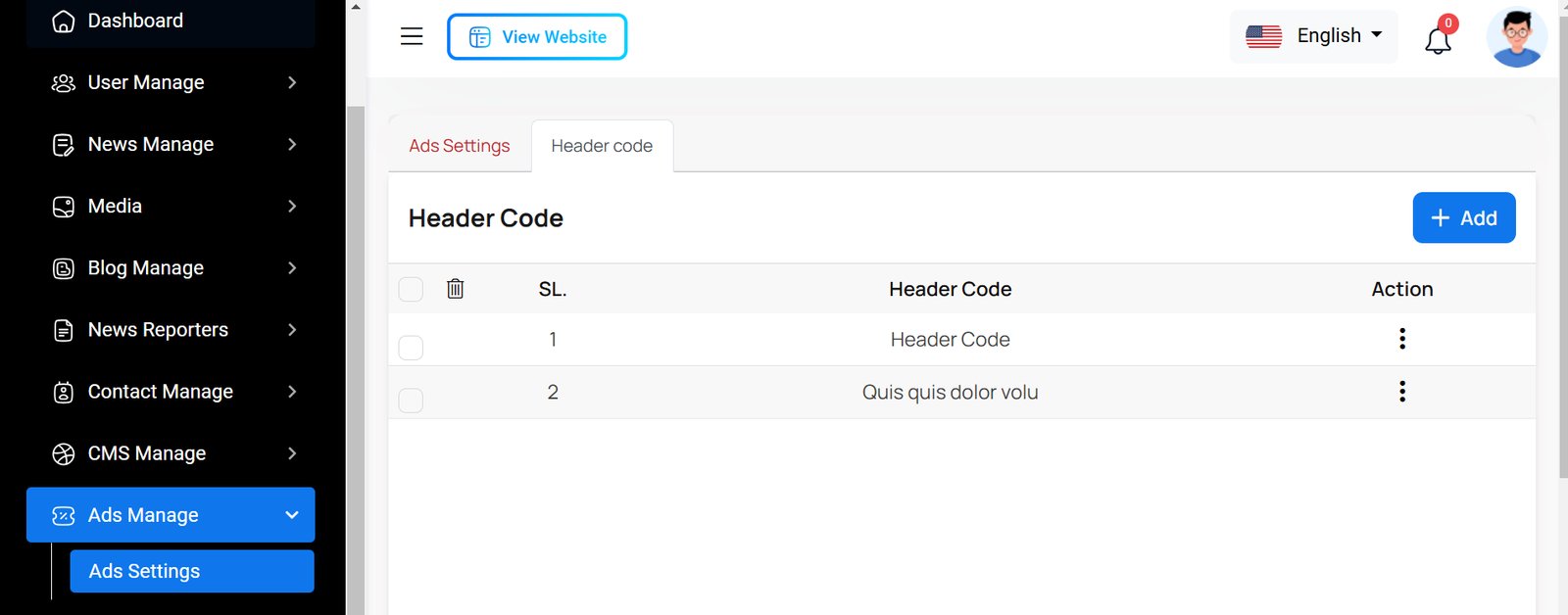Open Ads Settings in the sidebar submenu

point(192,571)
